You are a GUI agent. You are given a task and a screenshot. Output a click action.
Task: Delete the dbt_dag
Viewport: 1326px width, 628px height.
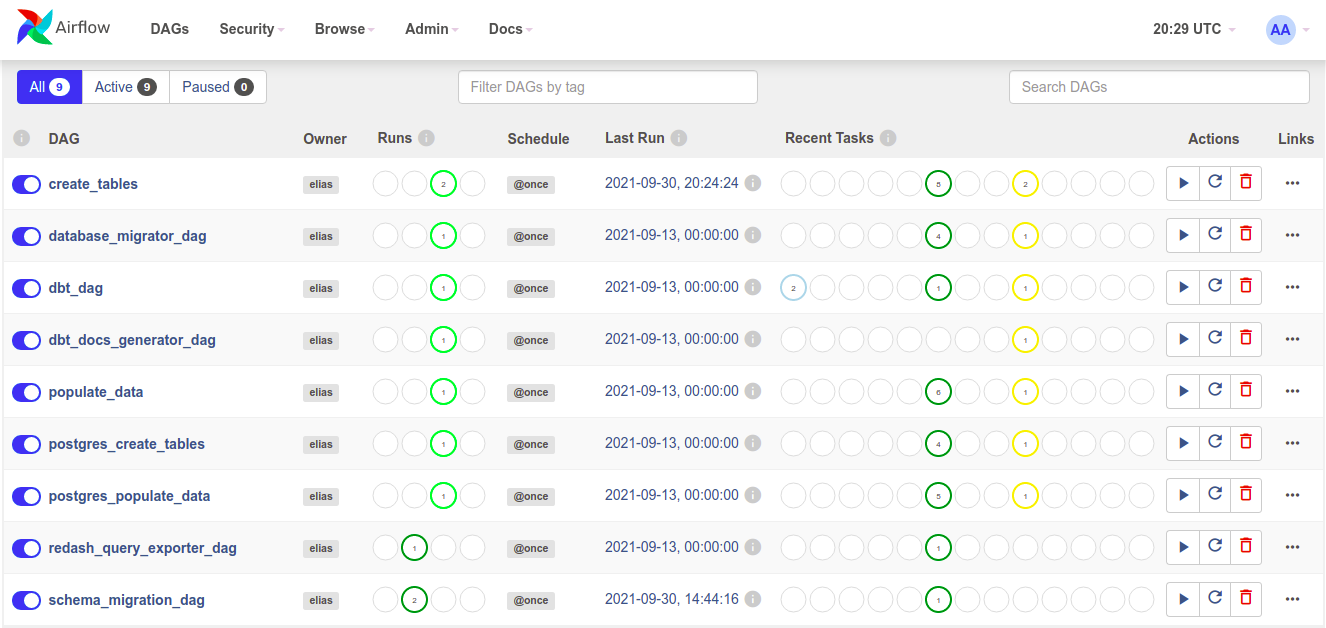(x=1246, y=287)
